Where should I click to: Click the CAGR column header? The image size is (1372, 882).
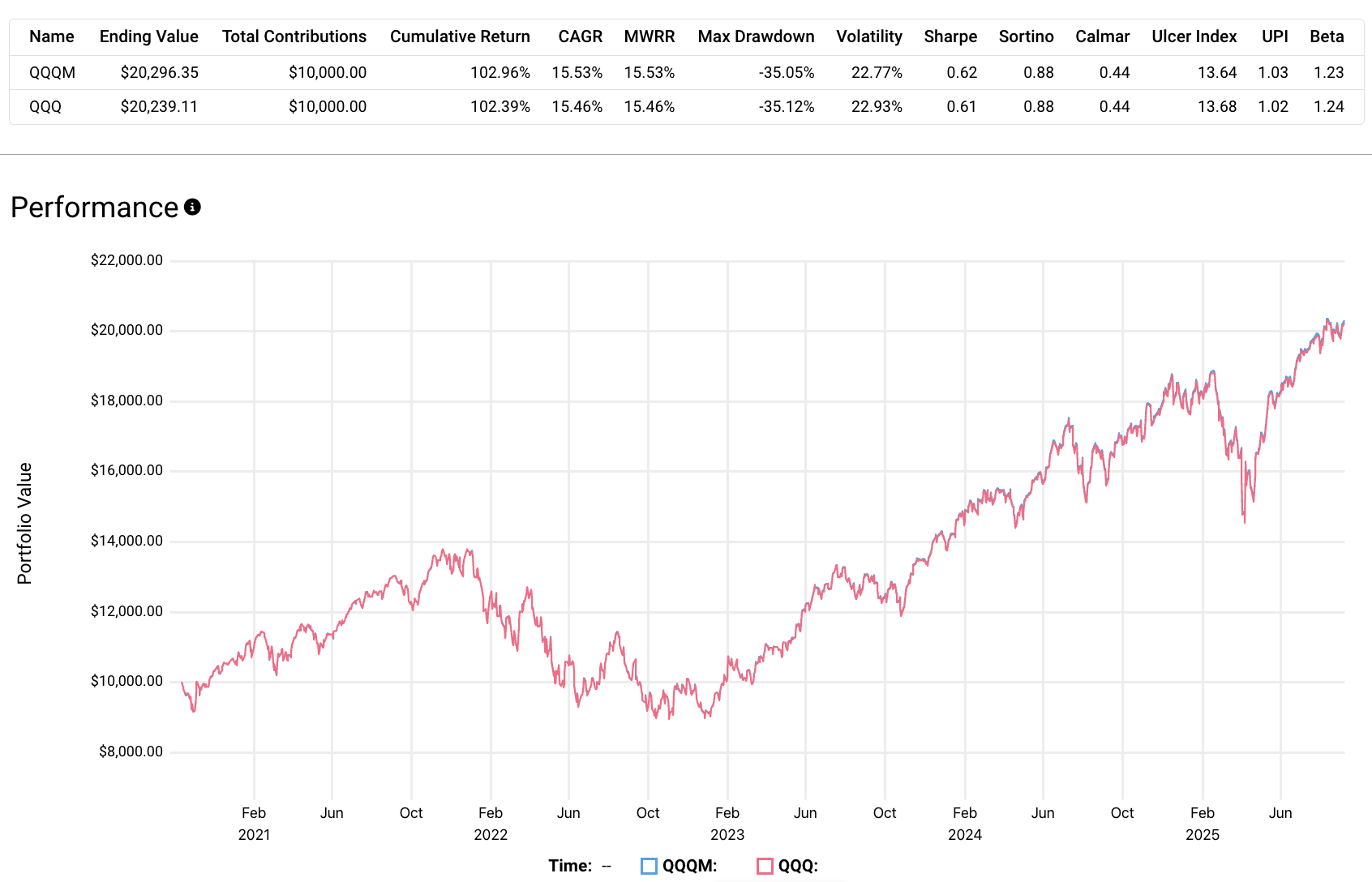[x=580, y=36]
